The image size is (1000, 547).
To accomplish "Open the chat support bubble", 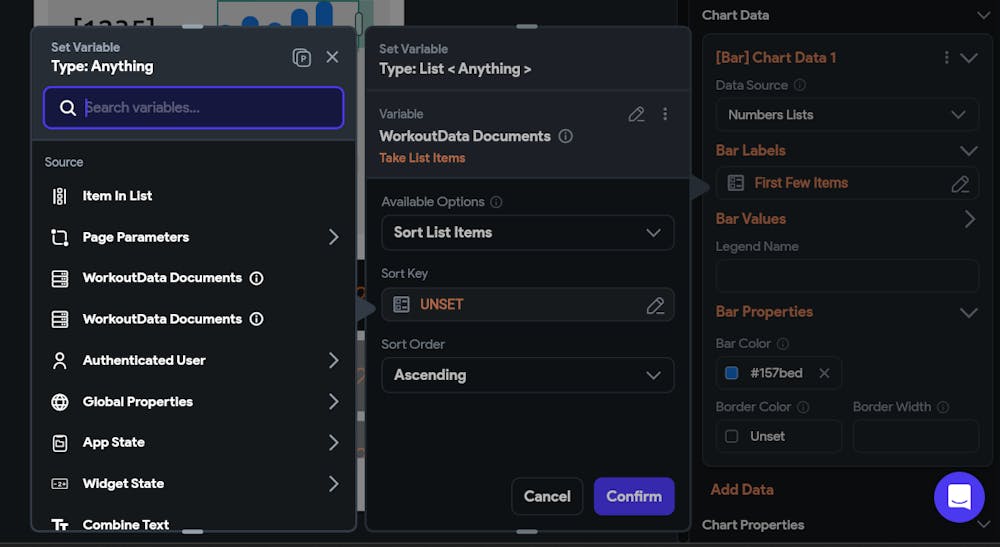I will [959, 497].
